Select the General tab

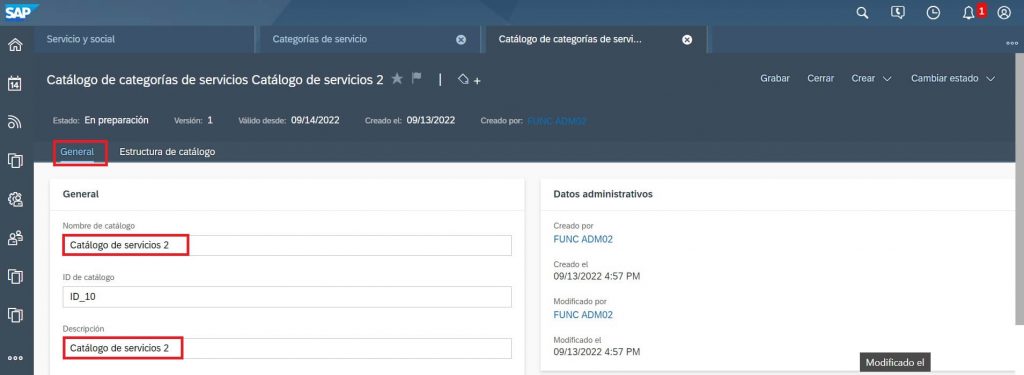click(x=77, y=152)
